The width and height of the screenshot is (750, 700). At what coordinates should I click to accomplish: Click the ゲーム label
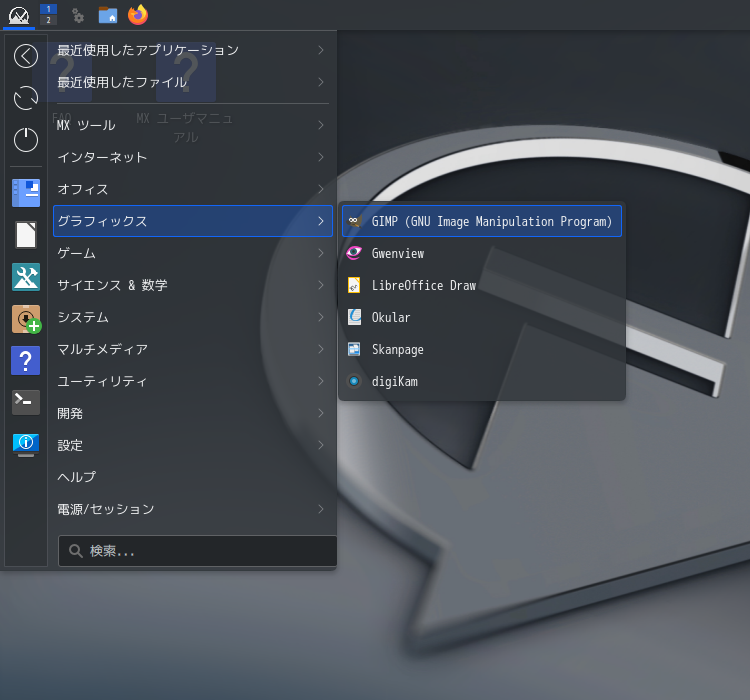click(x=77, y=253)
